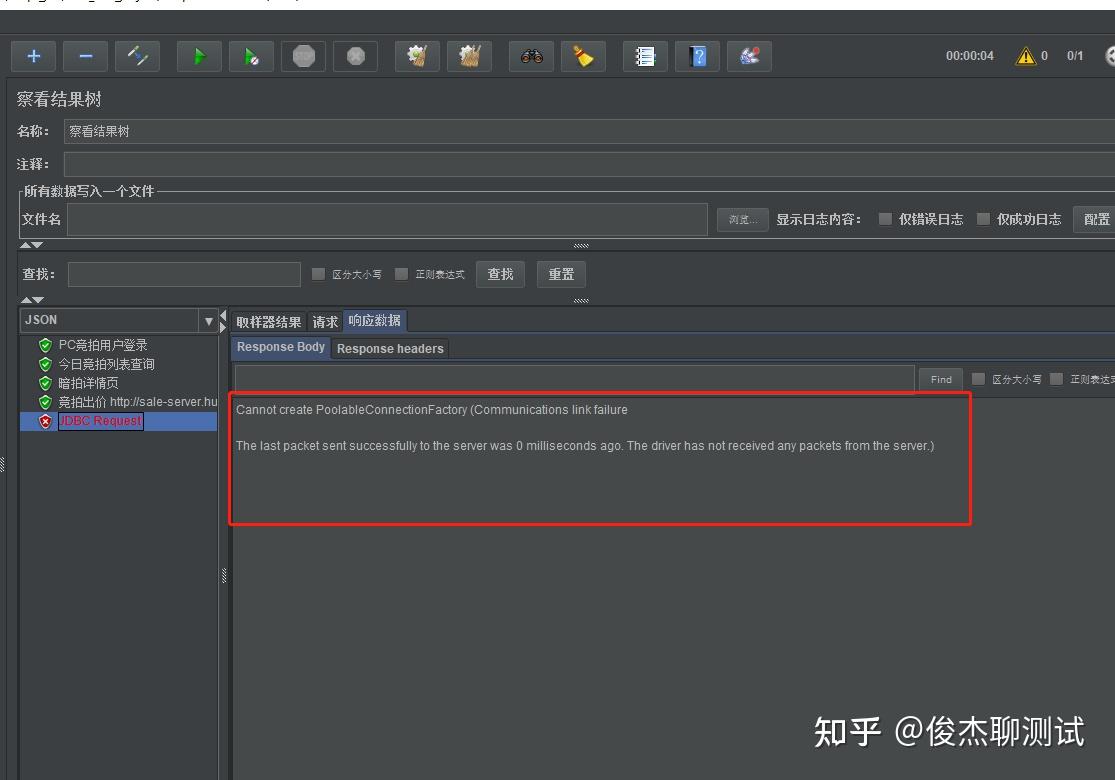Switch to the Response headers tab

click(390, 348)
